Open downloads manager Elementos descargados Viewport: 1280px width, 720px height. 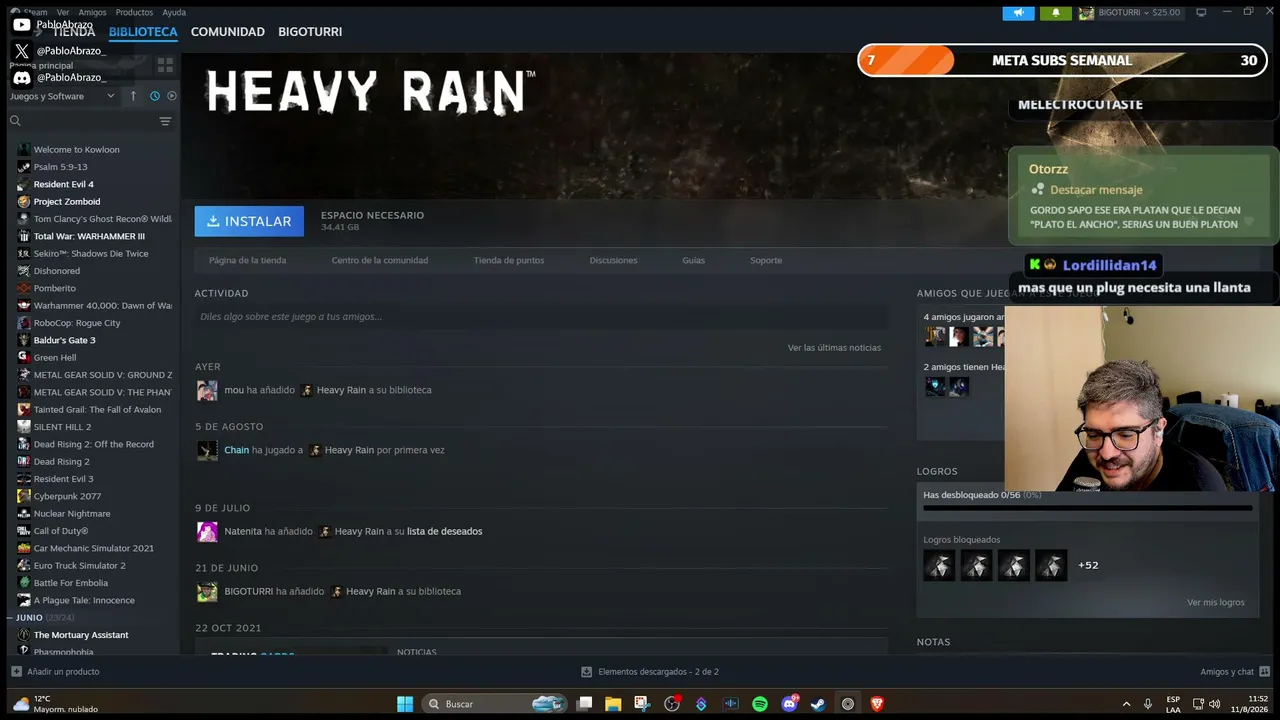point(650,672)
